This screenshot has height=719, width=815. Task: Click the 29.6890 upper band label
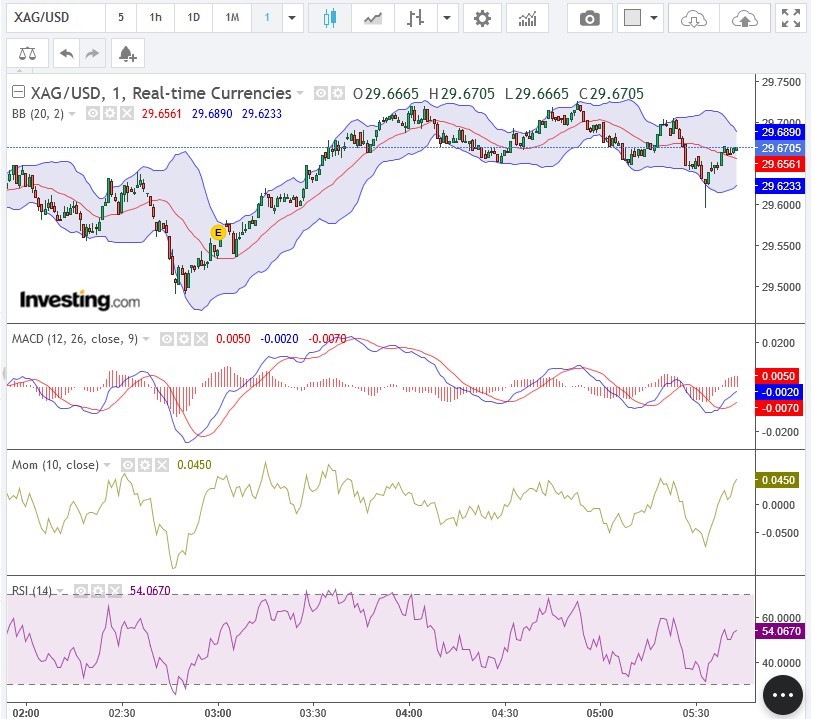tap(781, 132)
